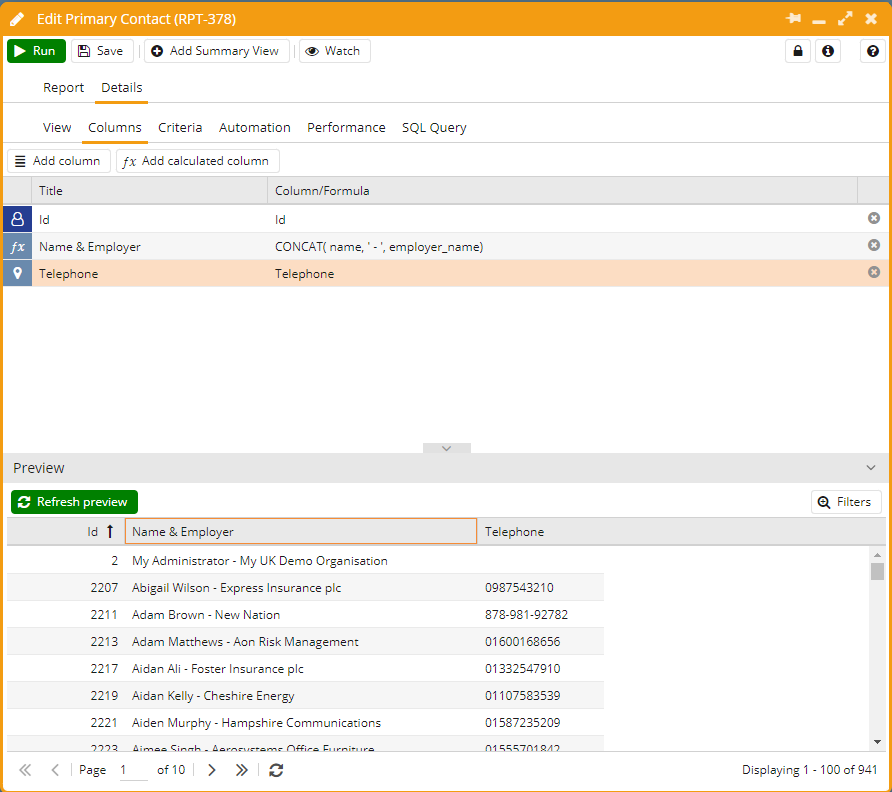Open the report info icon
Image resolution: width=892 pixels, height=792 pixels.
(827, 51)
